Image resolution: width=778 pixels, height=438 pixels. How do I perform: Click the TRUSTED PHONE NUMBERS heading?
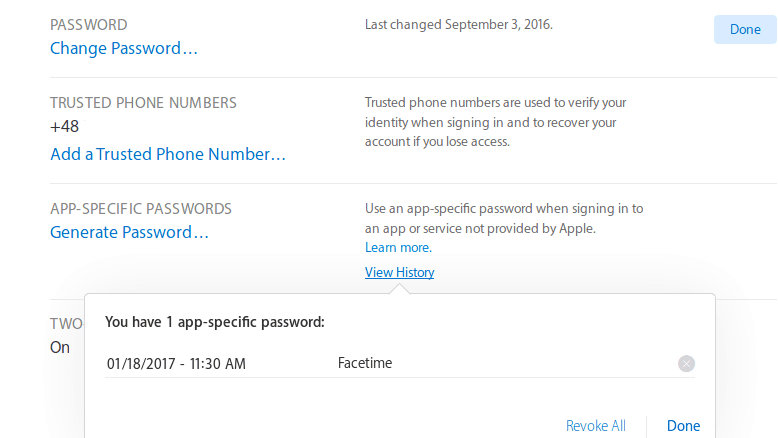[143, 103]
